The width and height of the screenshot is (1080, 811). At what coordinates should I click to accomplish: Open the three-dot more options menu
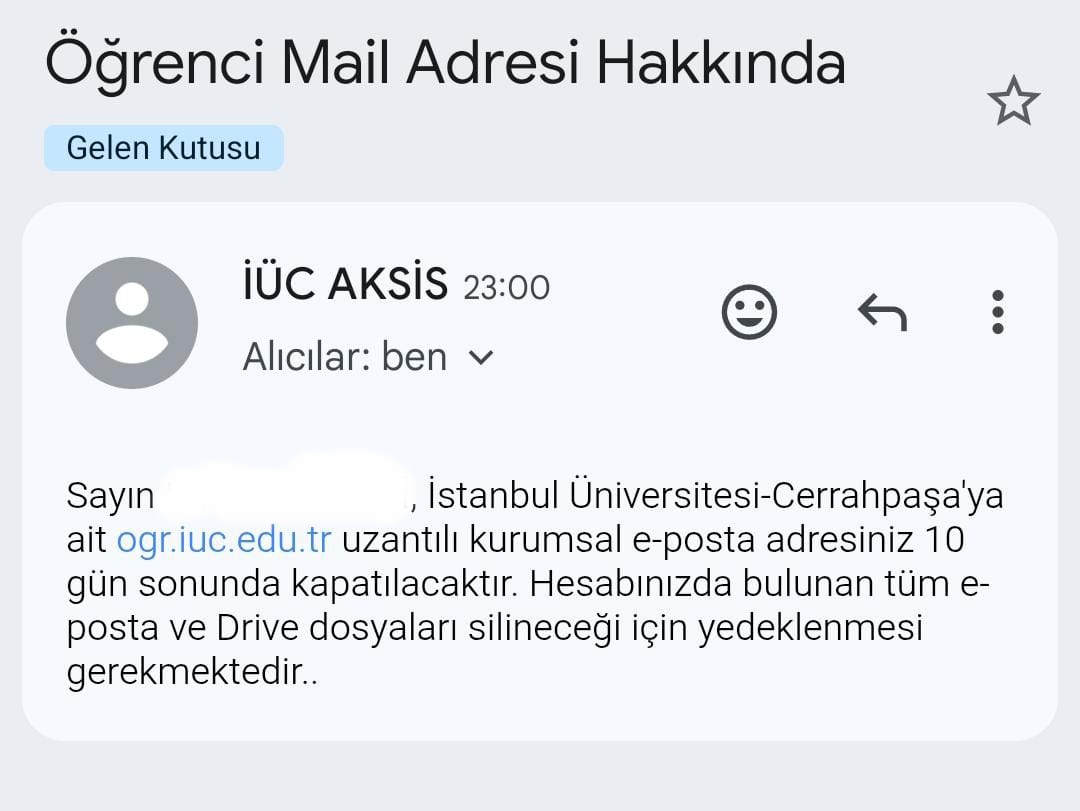(x=997, y=312)
